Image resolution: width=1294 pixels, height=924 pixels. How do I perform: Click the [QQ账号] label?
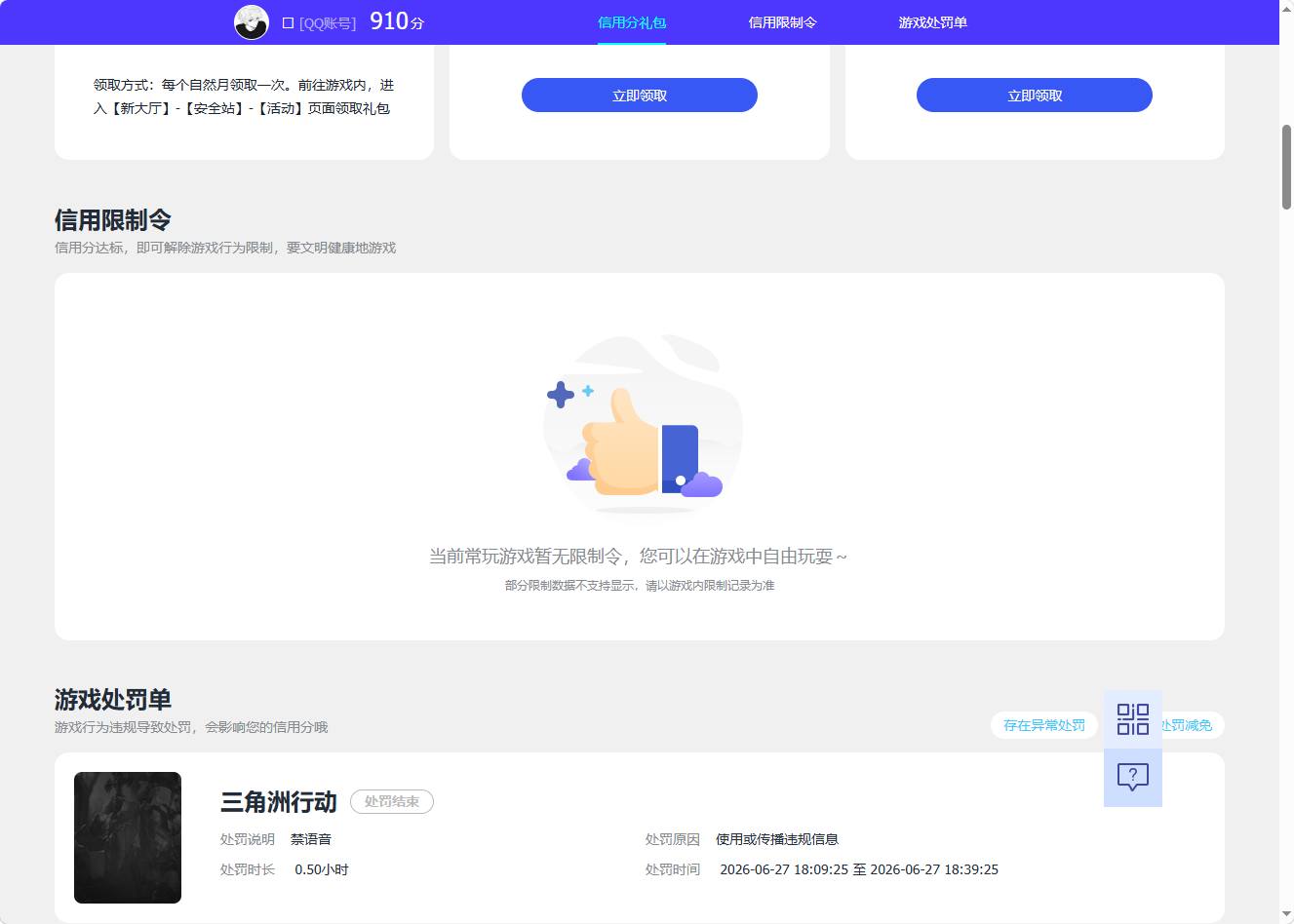coord(328,22)
